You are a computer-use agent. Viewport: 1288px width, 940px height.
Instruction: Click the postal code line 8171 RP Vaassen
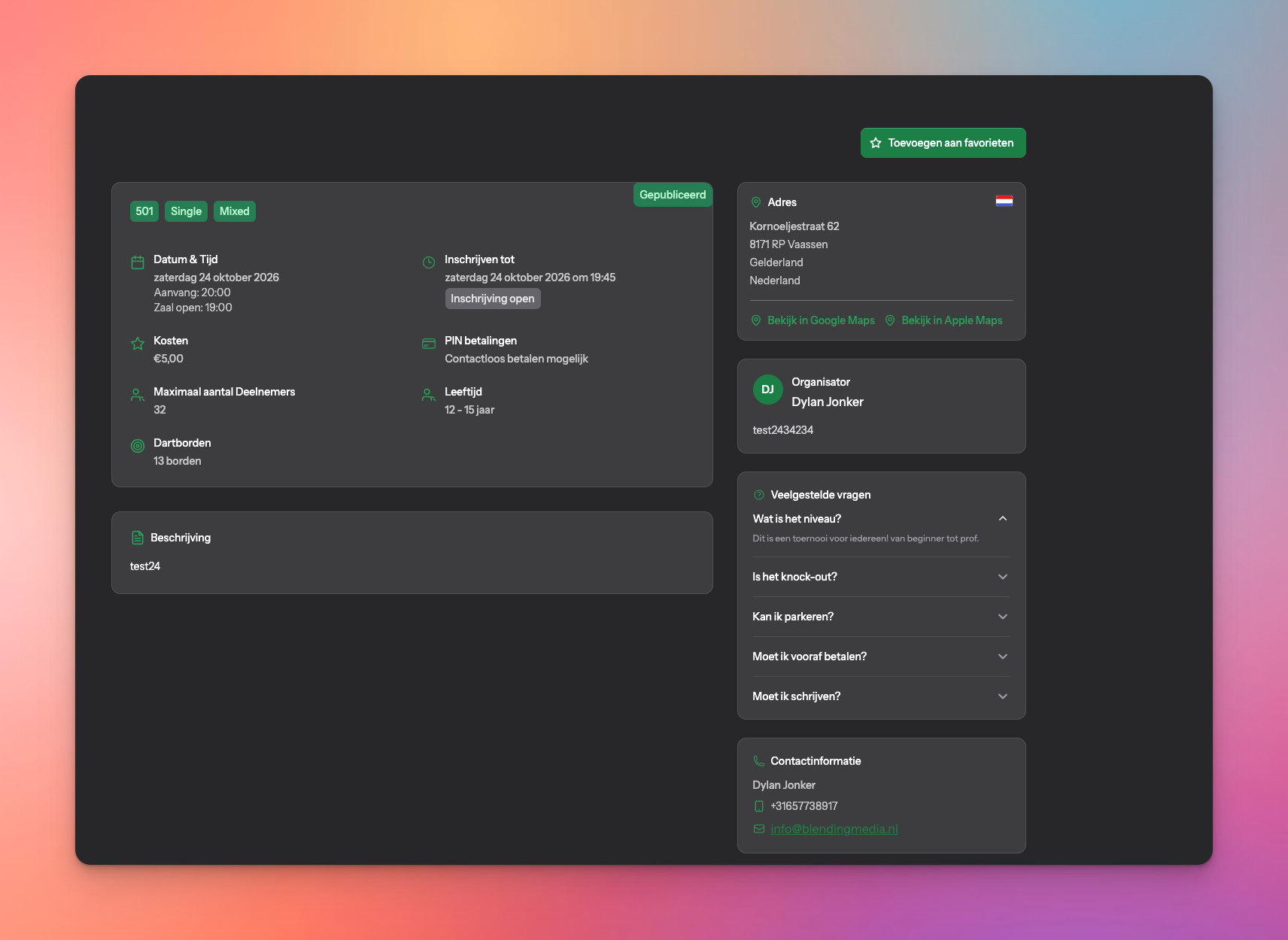point(788,244)
